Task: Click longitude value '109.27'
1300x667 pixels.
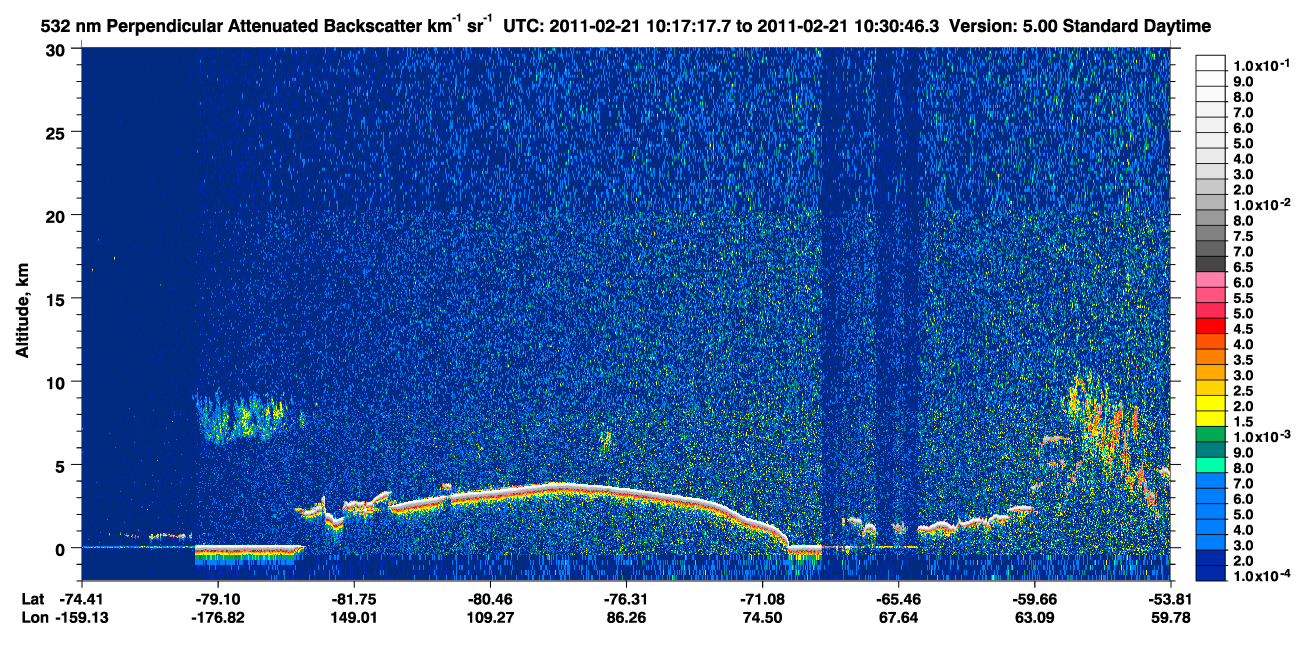Action: click(x=490, y=617)
